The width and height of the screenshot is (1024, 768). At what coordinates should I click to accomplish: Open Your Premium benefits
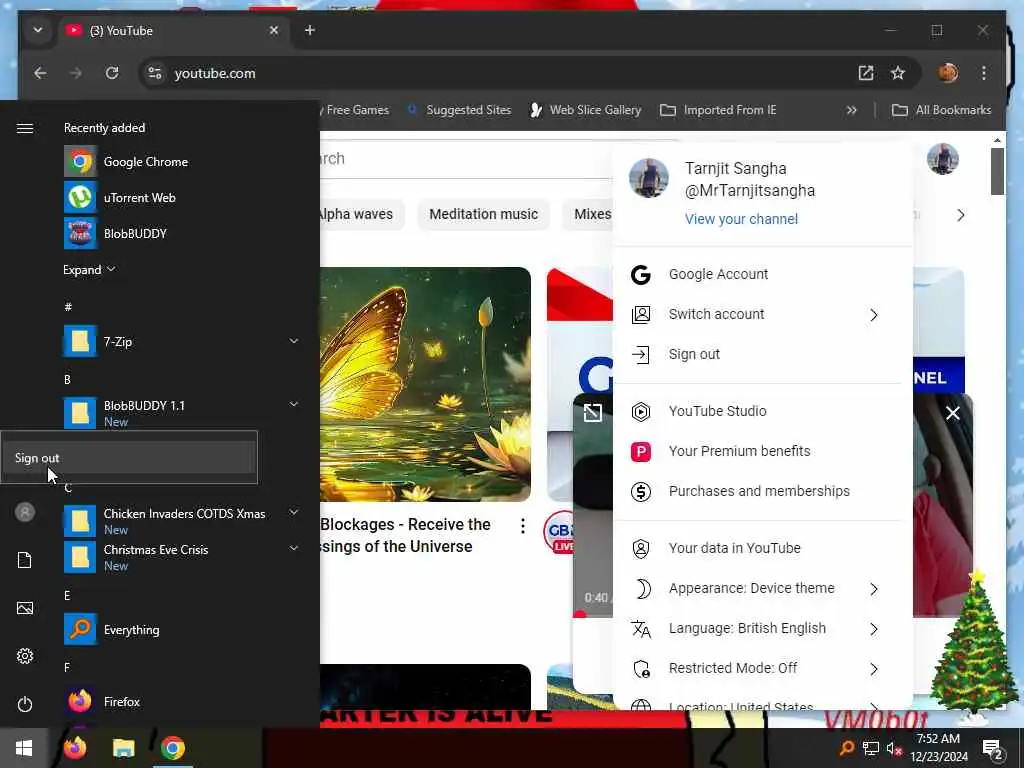tap(763, 451)
